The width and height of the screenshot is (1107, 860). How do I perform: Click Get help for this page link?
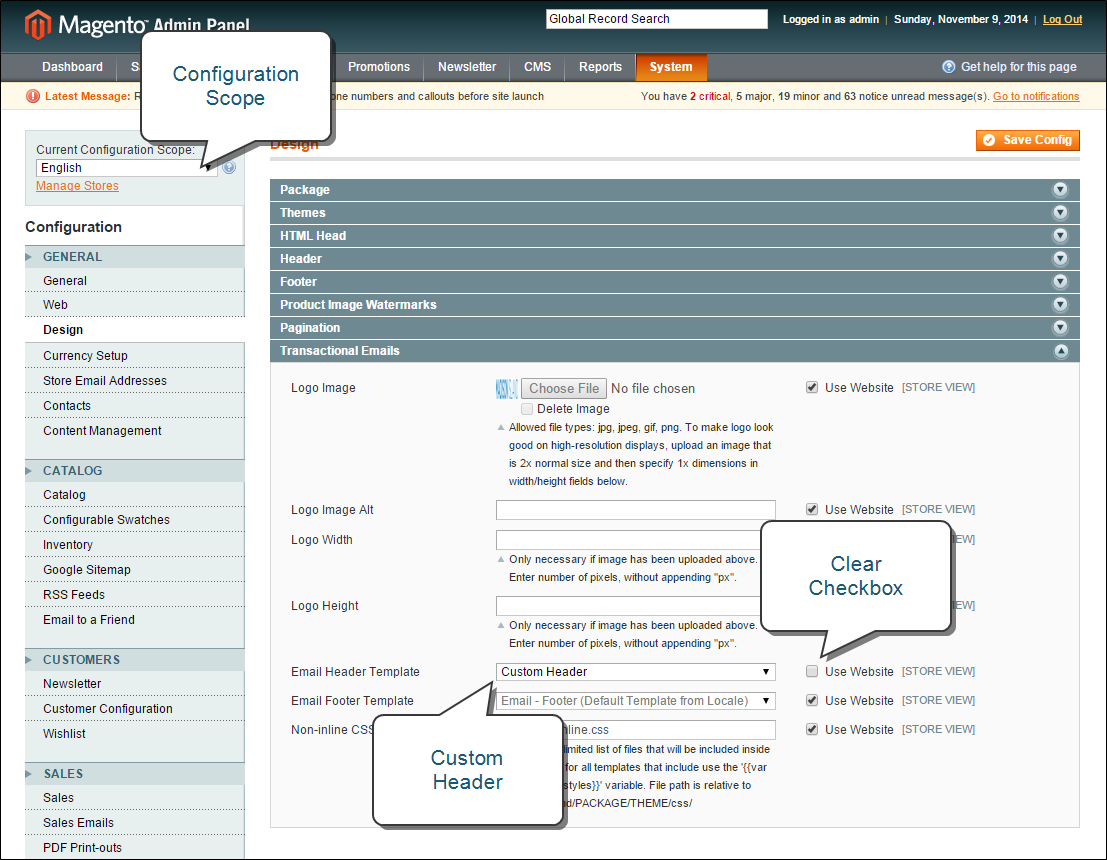1018,66
